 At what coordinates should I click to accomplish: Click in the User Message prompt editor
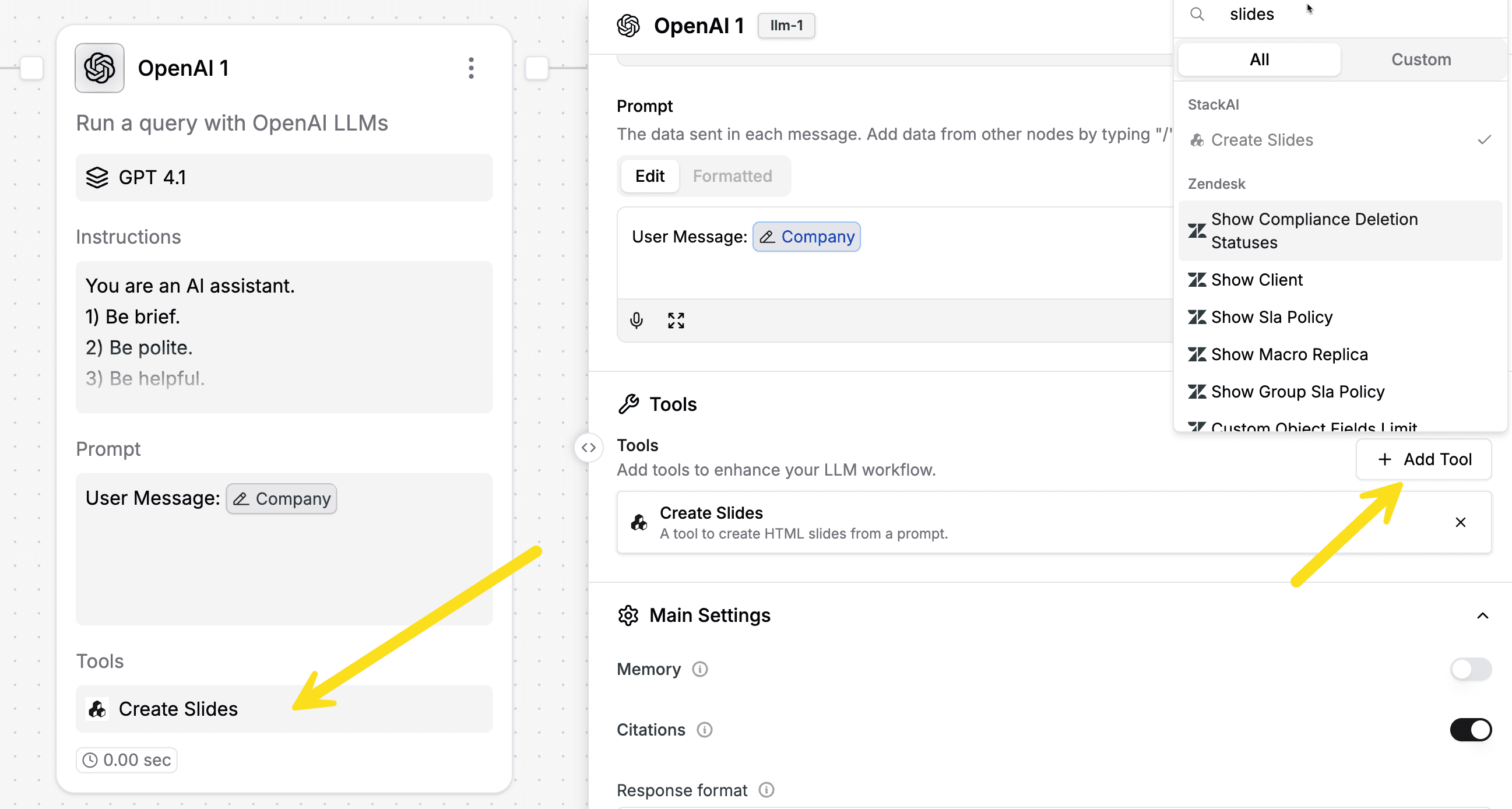click(895, 253)
